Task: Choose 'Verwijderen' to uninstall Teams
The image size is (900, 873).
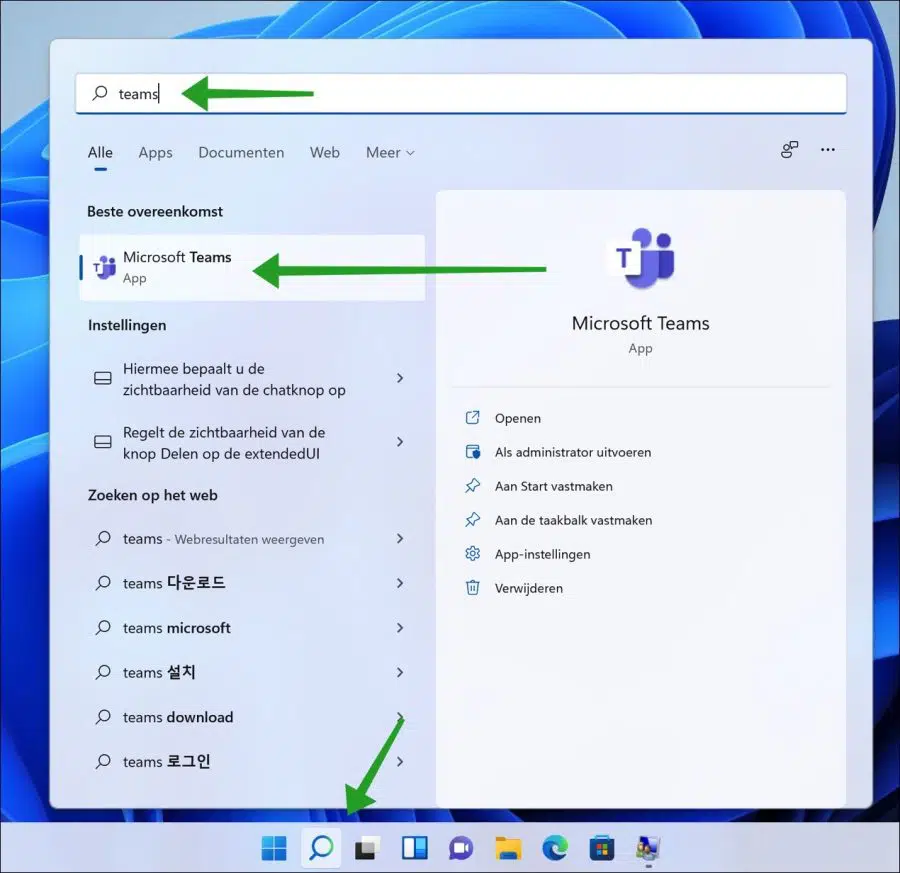Action: pos(529,588)
